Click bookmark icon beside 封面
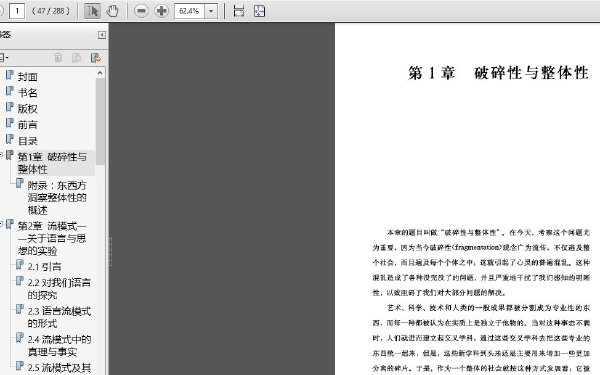Viewport: 600px width, 375px height. pos(10,75)
